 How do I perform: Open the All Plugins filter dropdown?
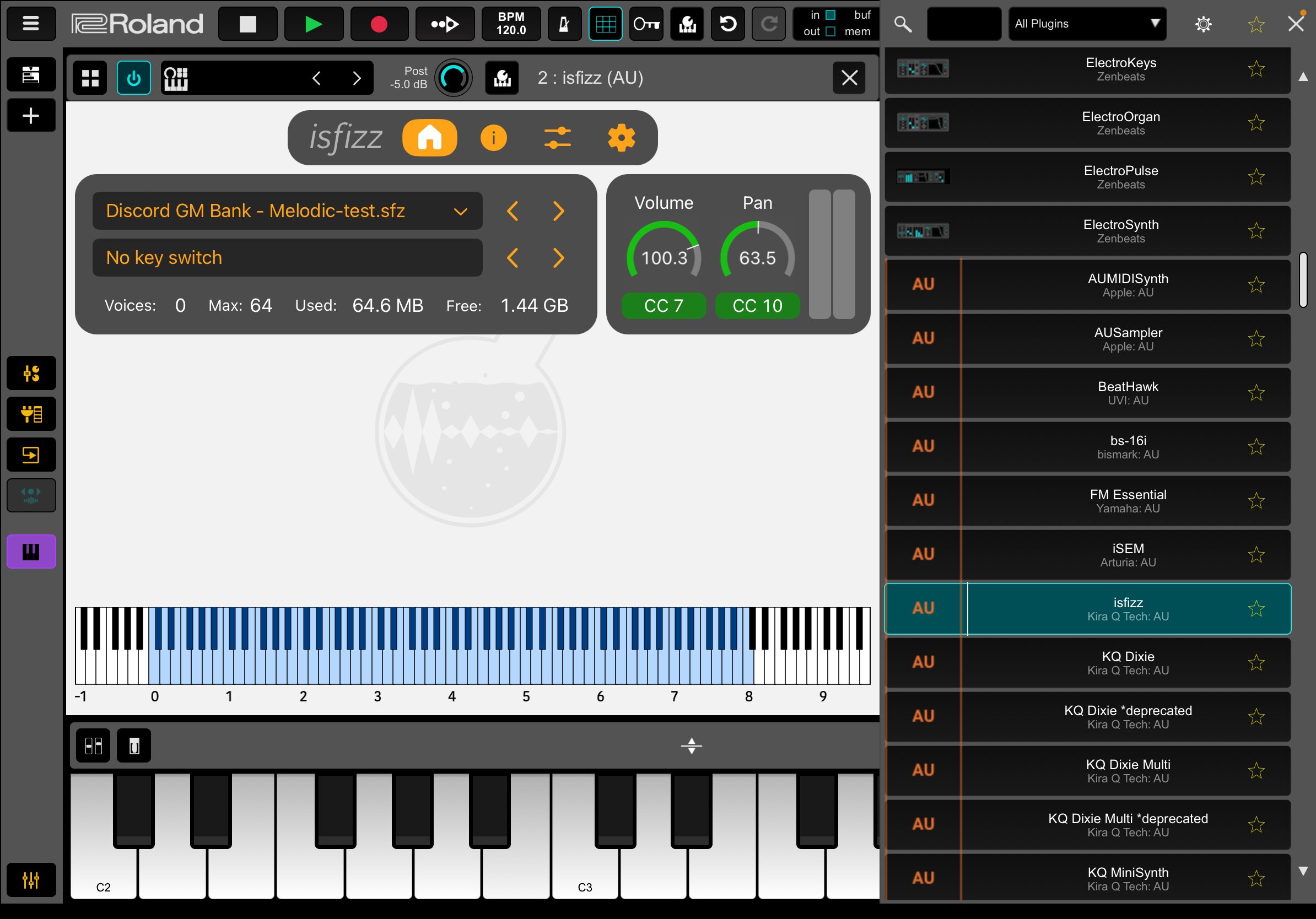pos(1087,24)
